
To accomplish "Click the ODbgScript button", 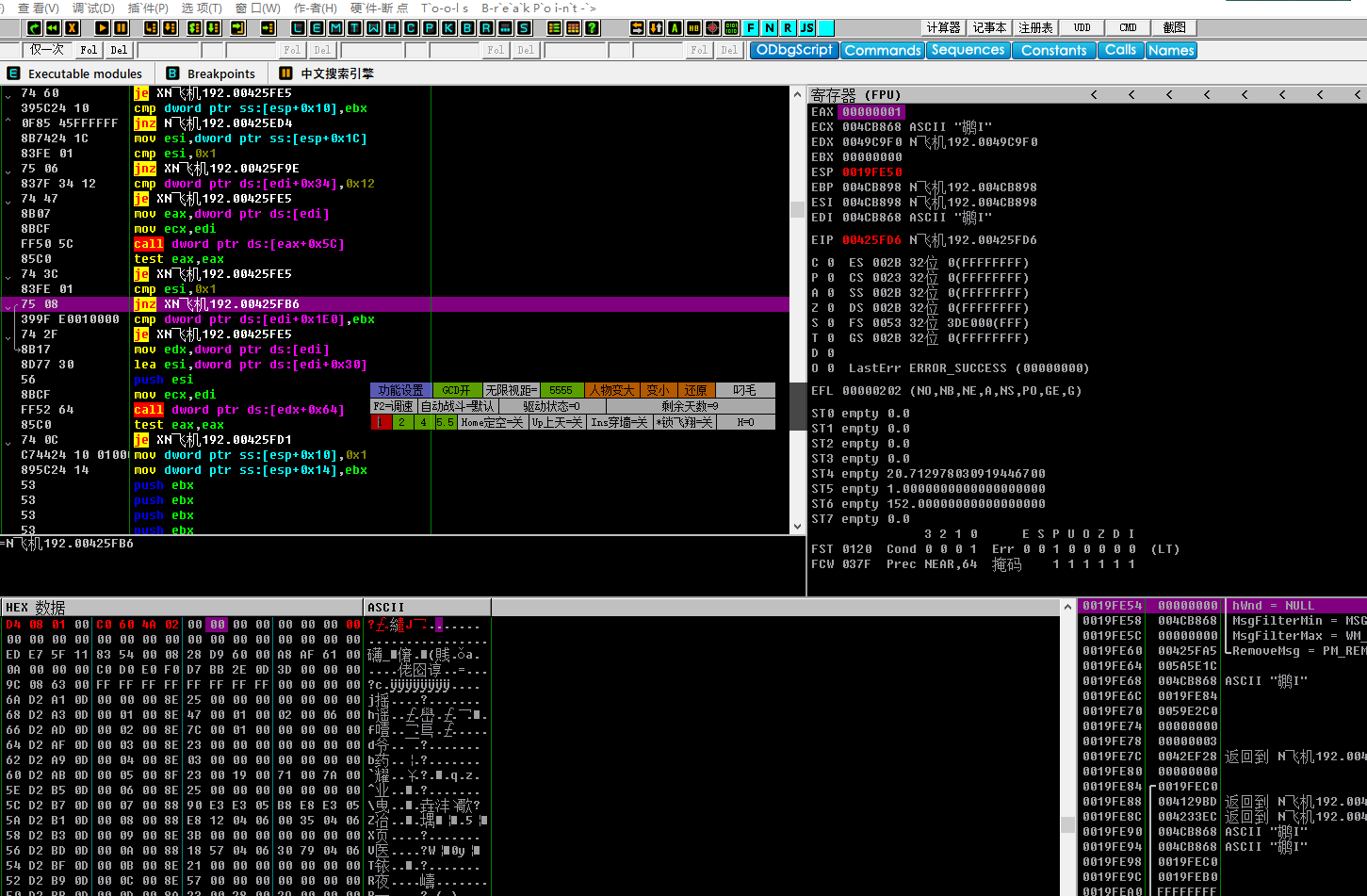I will [x=794, y=50].
